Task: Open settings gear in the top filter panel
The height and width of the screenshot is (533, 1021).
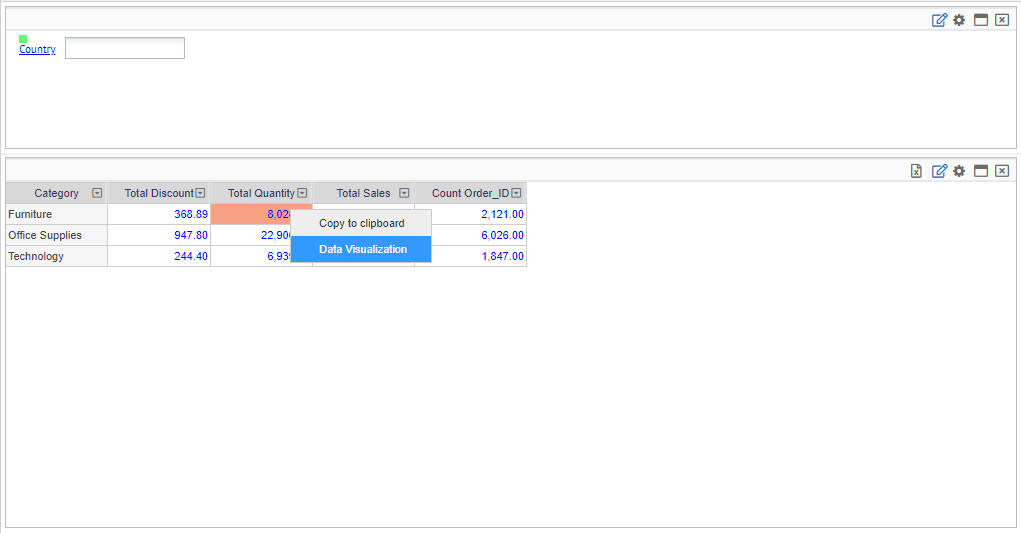Action: [x=959, y=20]
